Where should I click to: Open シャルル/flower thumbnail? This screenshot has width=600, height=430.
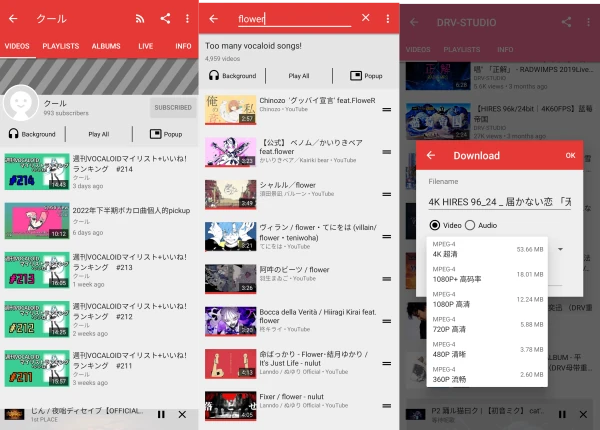click(x=230, y=195)
